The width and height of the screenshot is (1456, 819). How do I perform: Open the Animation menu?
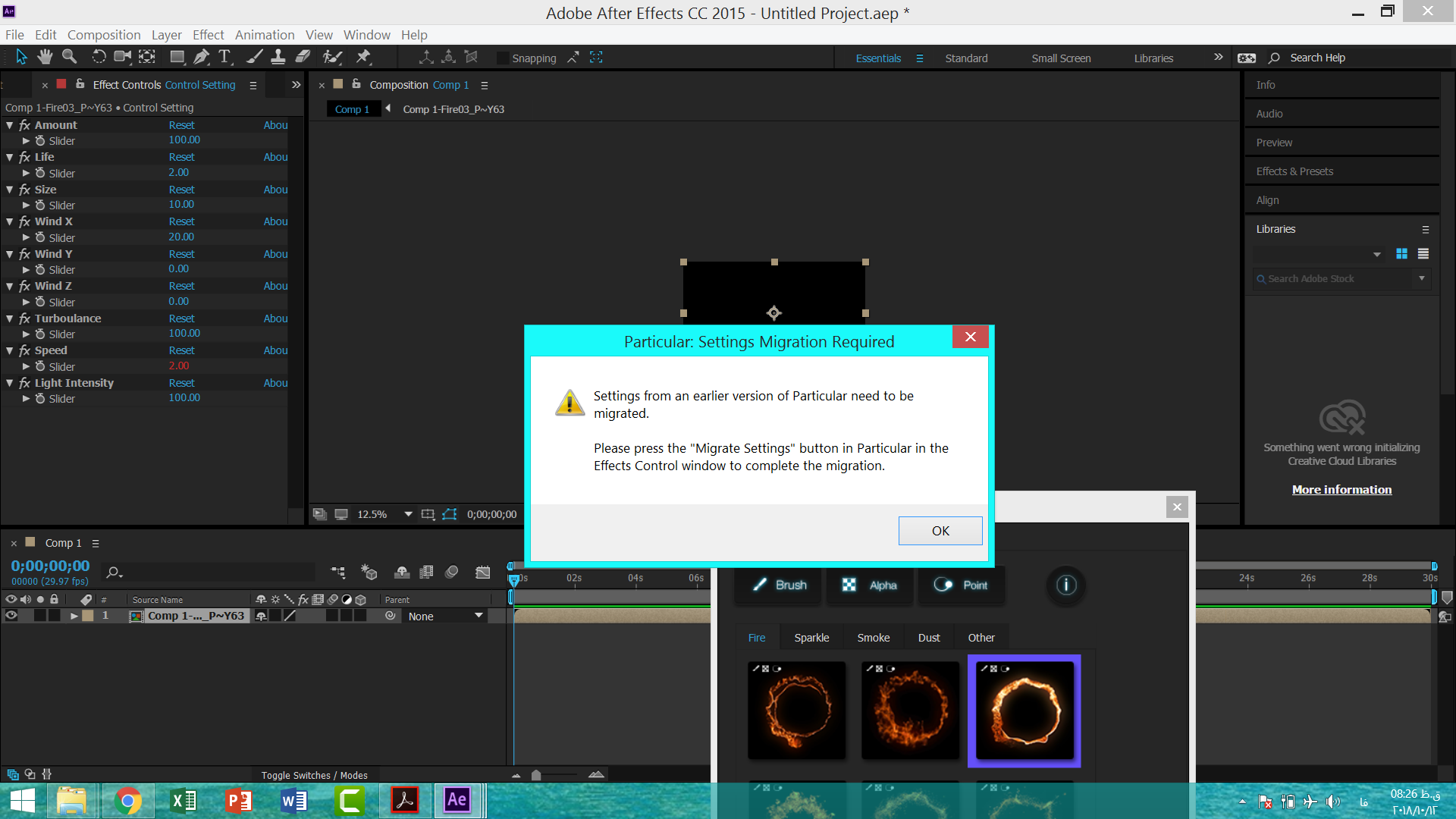(265, 35)
